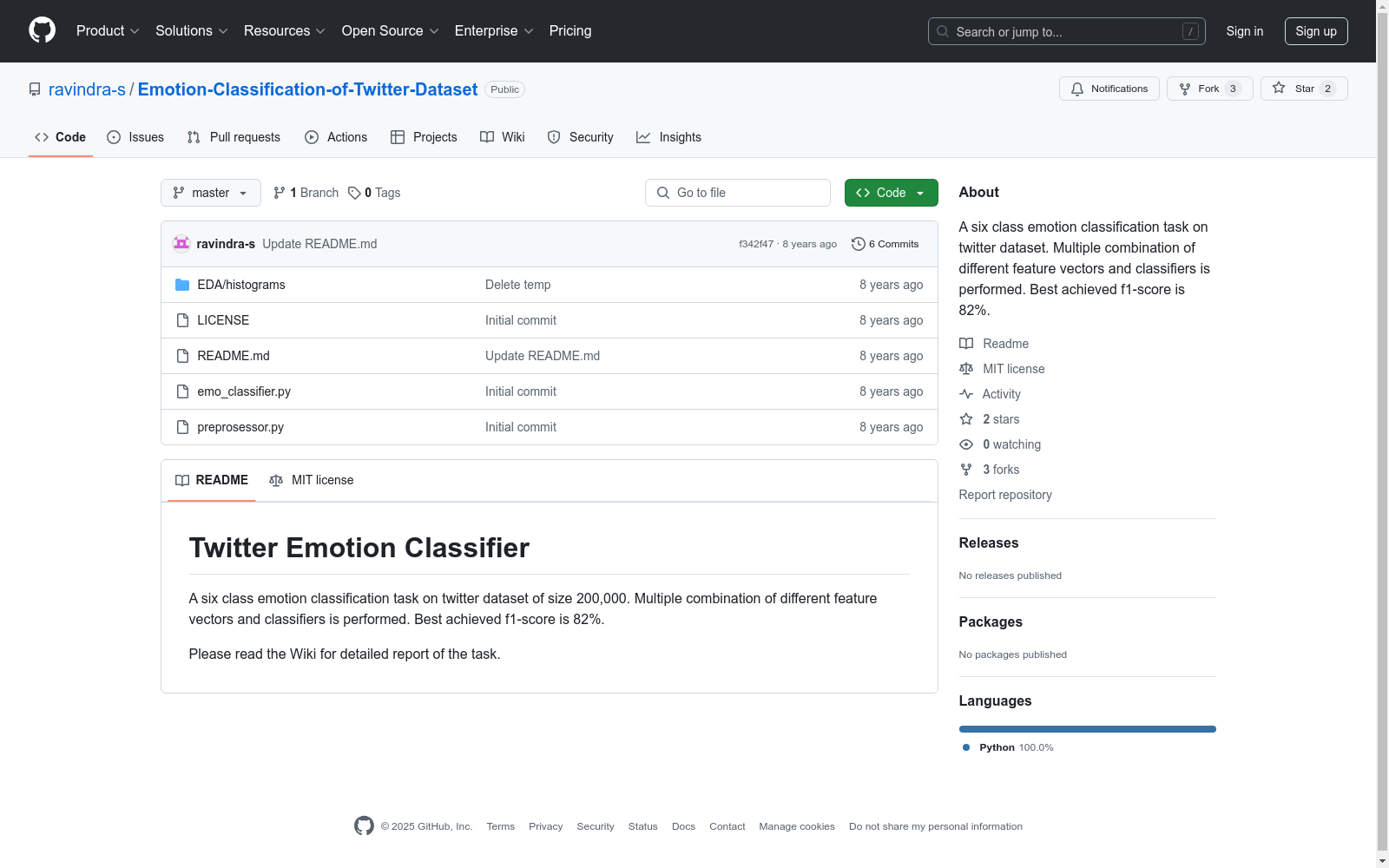Click the Go to file search box

738,193
